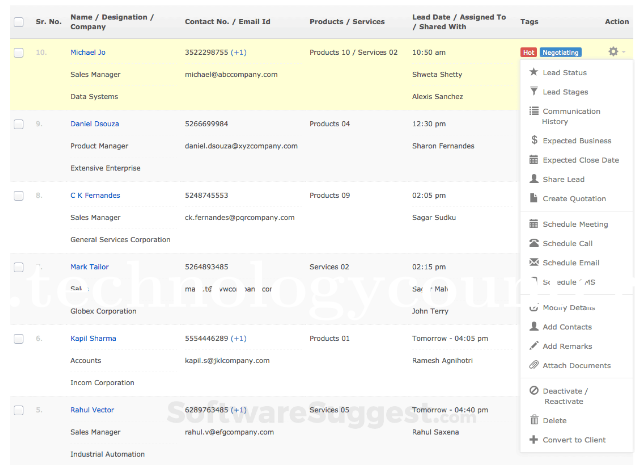635x465 pixels.
Task: Select the checkbox for Rahul Vector
Action: 19,410
